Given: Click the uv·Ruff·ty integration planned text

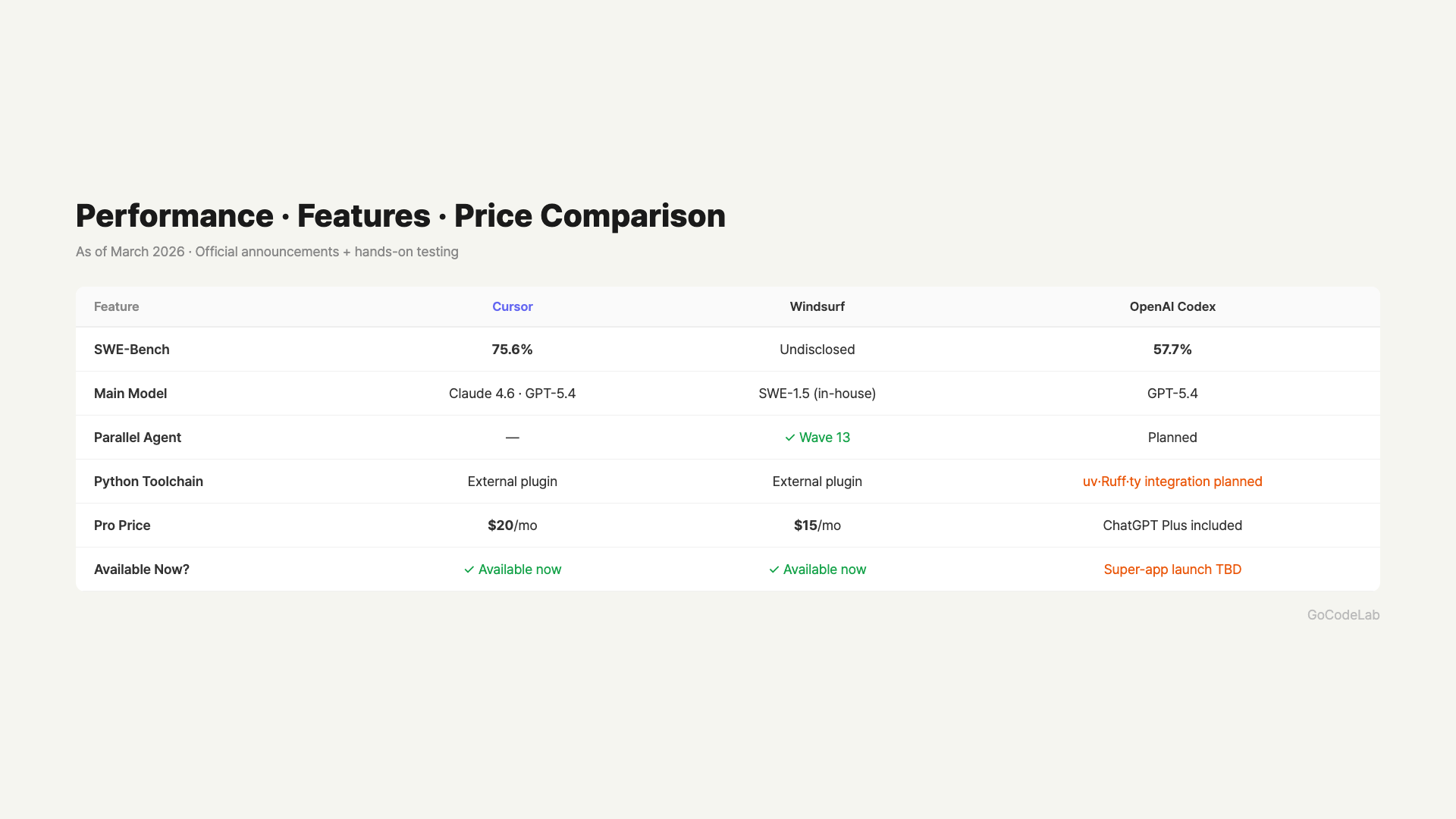Looking at the screenshot, I should (x=1172, y=482).
